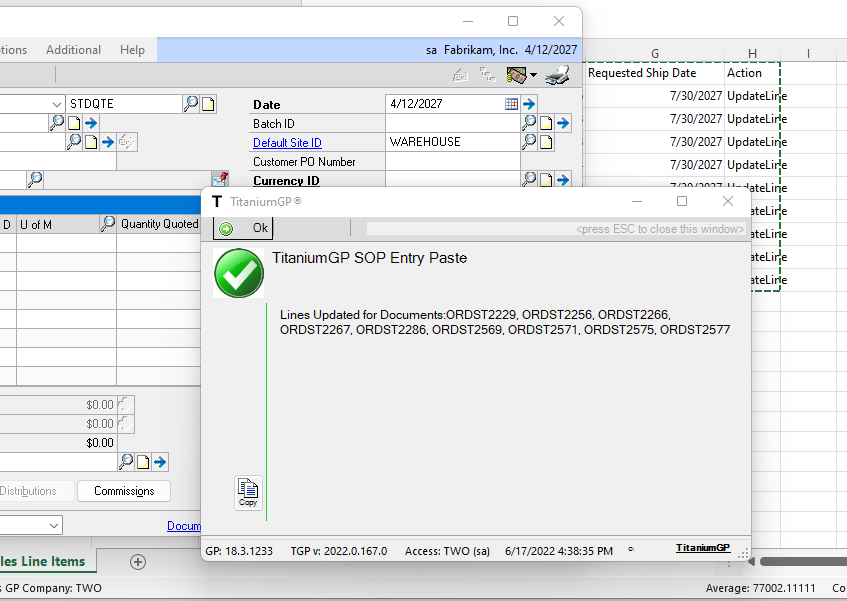Screen dimensions: 847x601
Task: Click blue expansion arrow next to Date
Action: (529, 104)
